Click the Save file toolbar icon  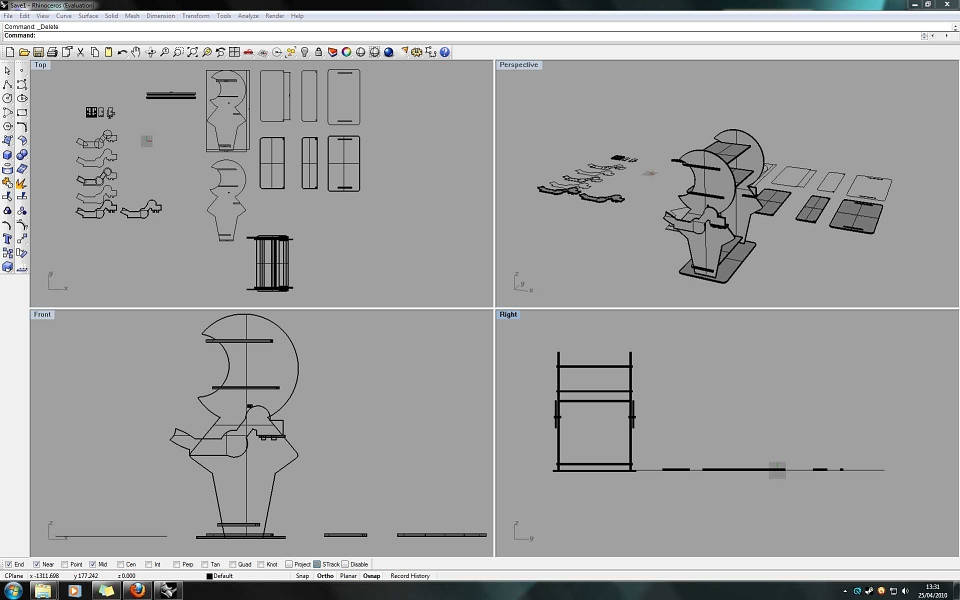(38, 52)
